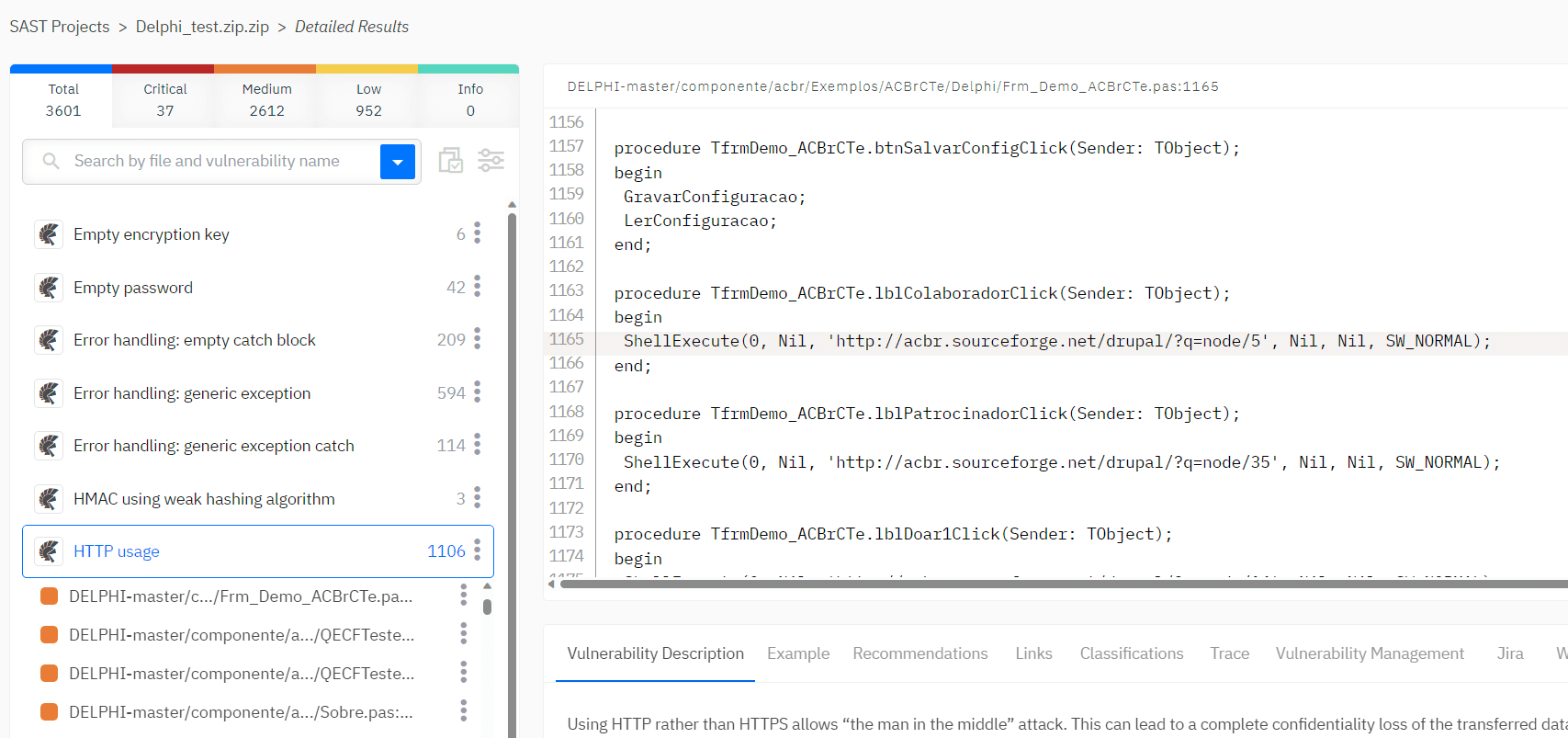This screenshot has width=1568, height=738.
Task: Click the code view horizontal scrollbar
Action: point(1061,584)
